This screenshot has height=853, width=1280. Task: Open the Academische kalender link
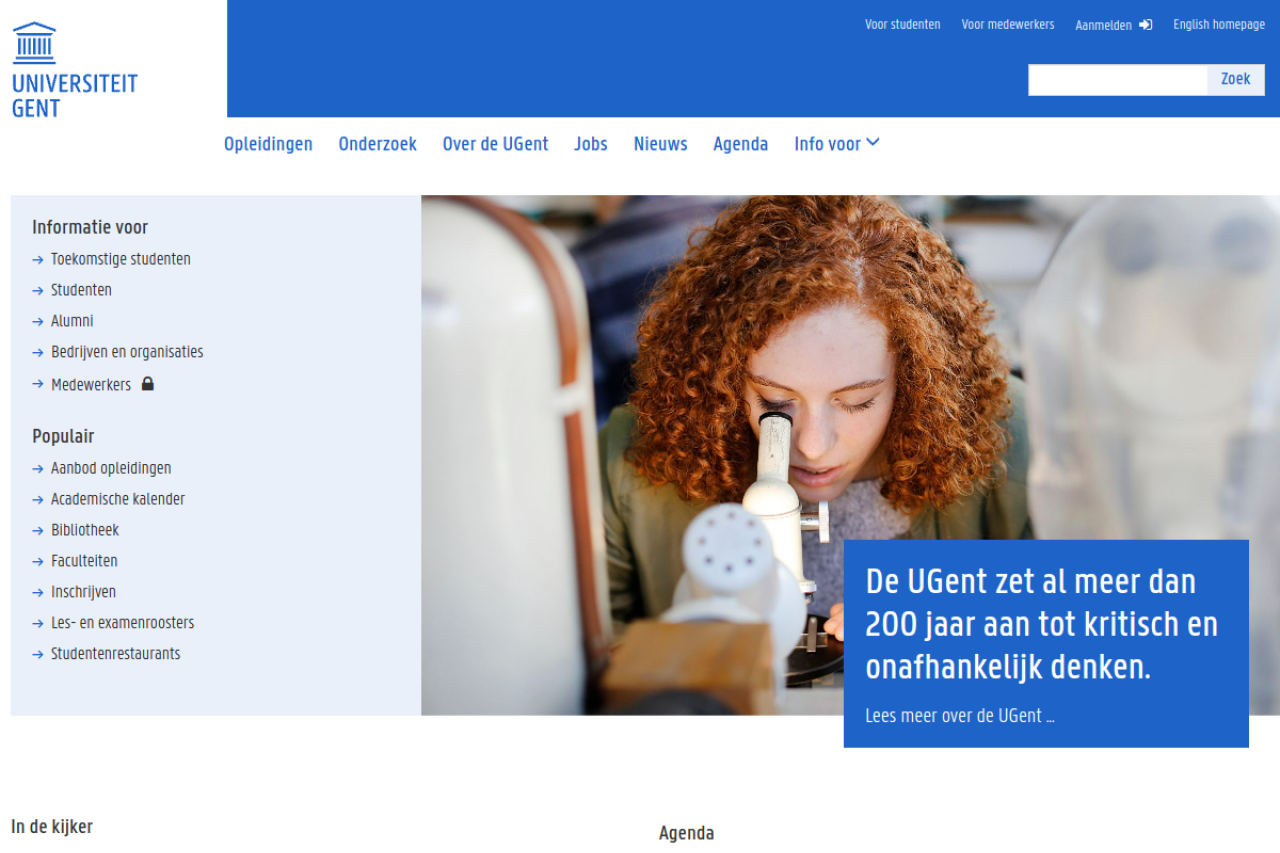(118, 499)
